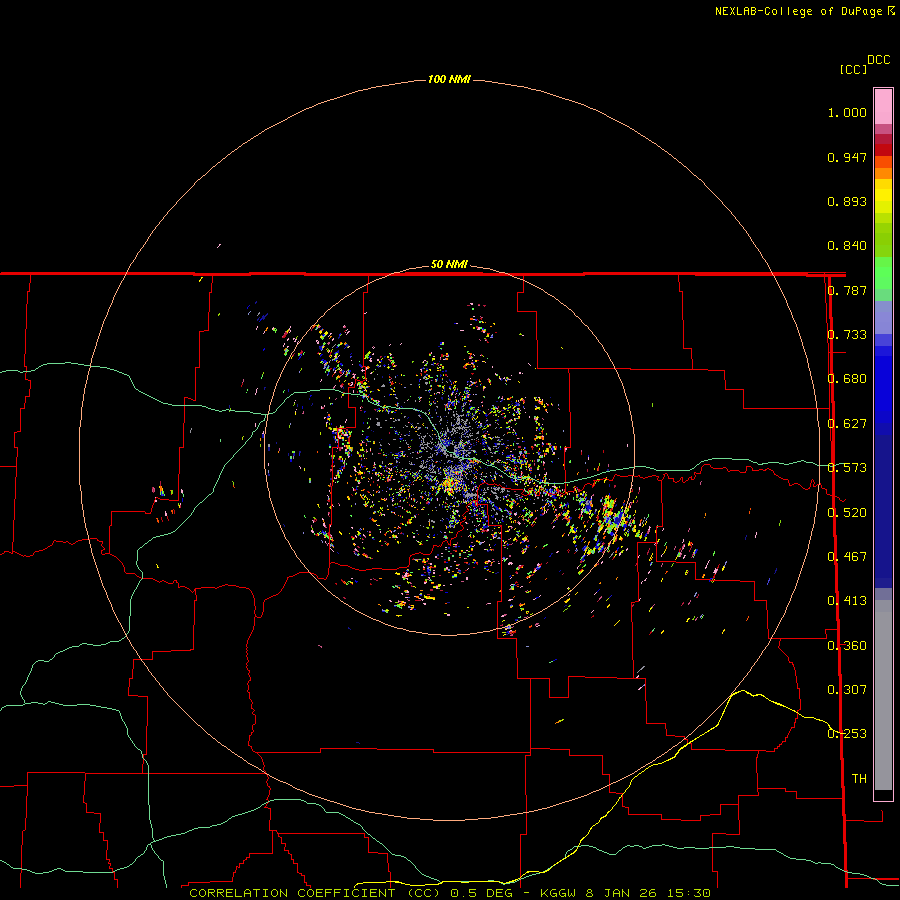Select the bright green band of the color scale

(x=883, y=273)
